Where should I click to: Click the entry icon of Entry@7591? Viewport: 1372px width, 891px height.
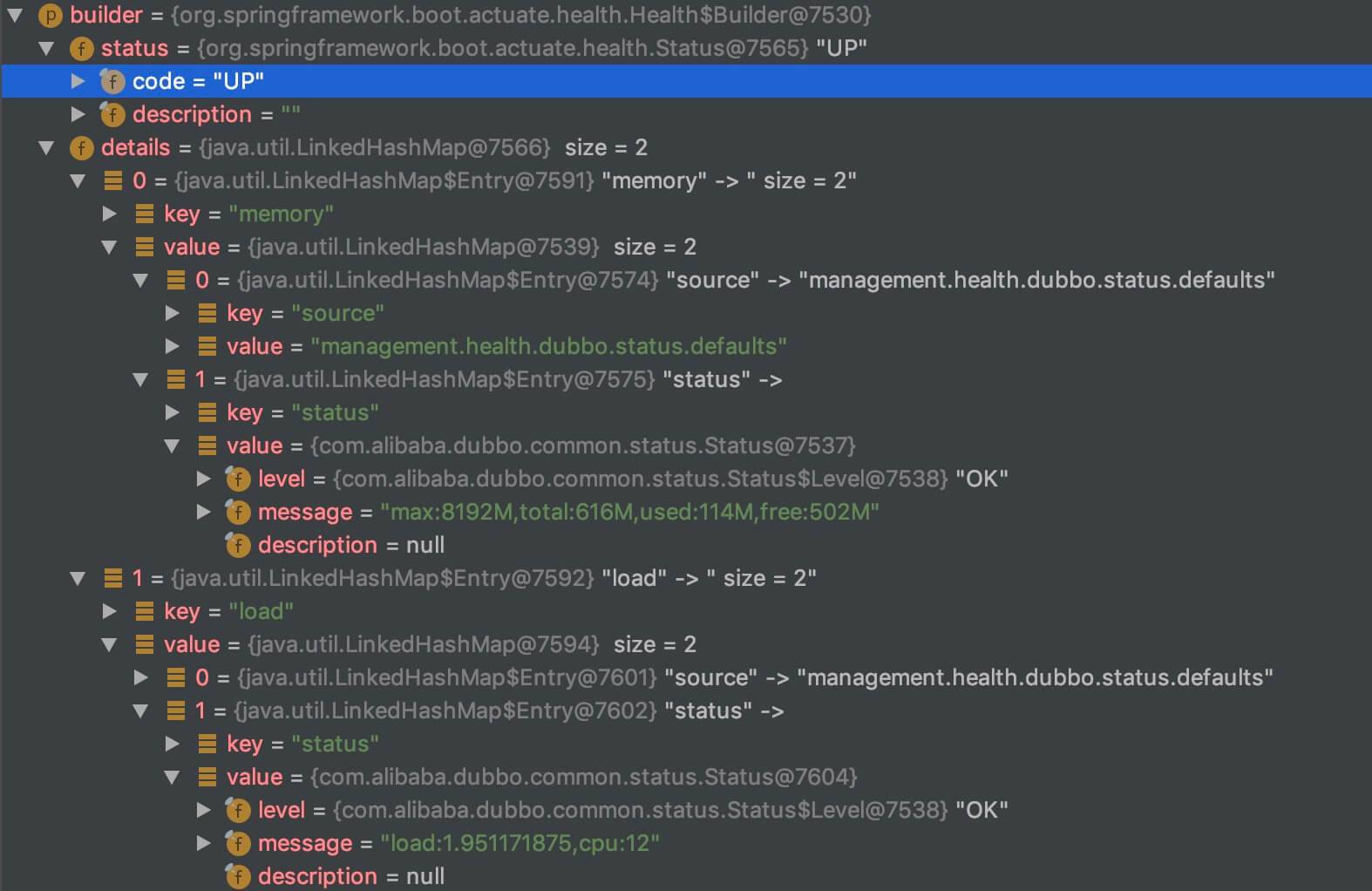tap(112, 180)
